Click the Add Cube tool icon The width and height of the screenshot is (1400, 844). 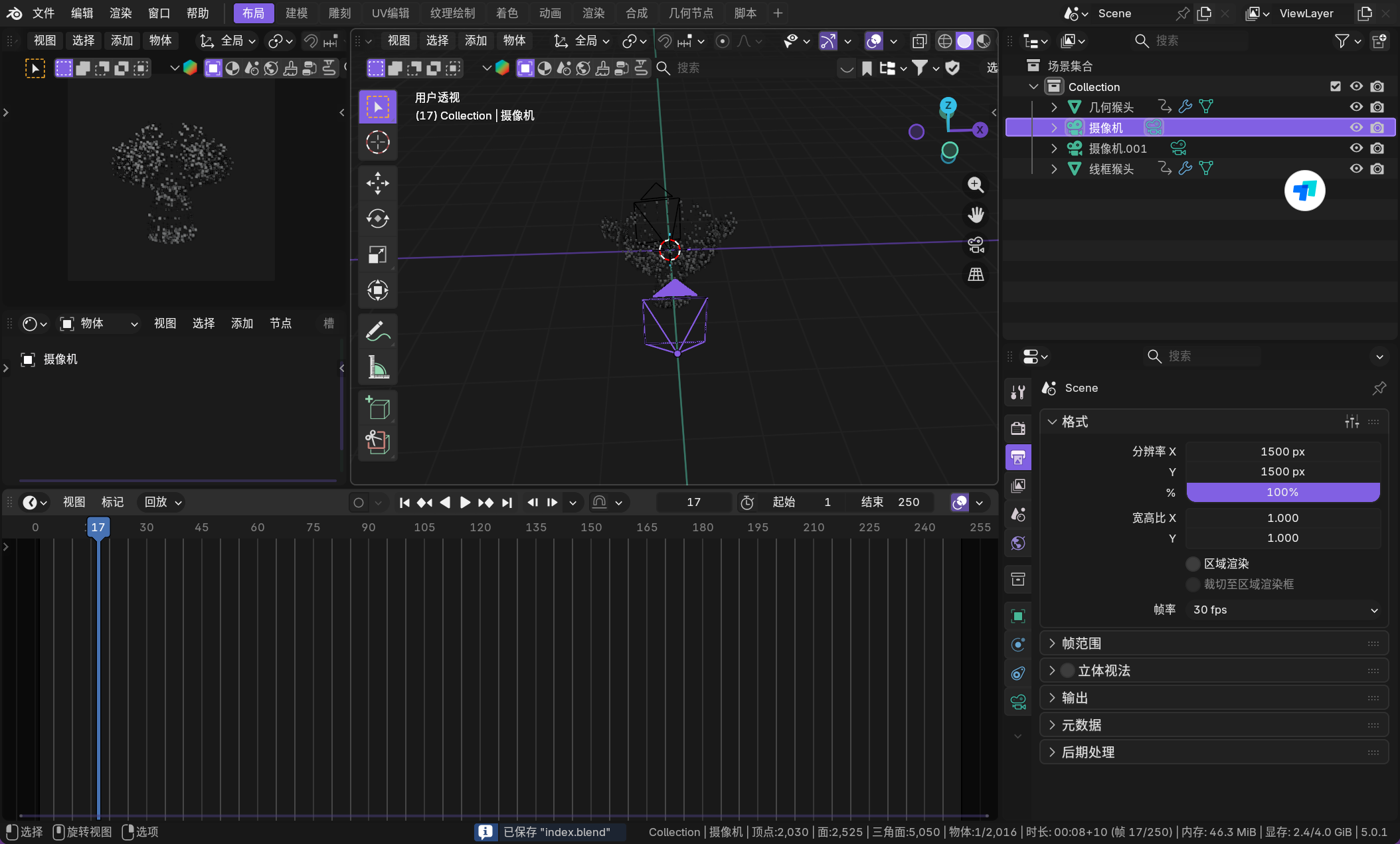click(377, 407)
